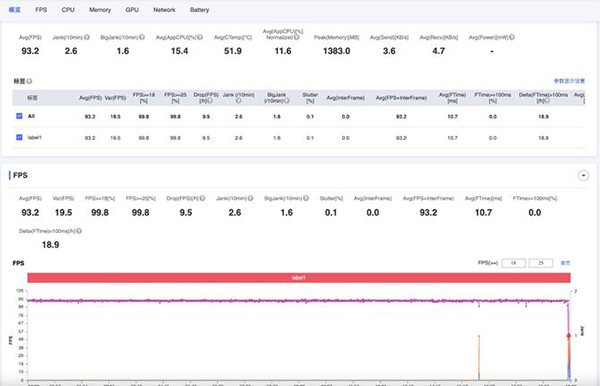The width and height of the screenshot is (600, 386).
Task: Click the Avg(Power)[mW] info icon
Action: 512,37
